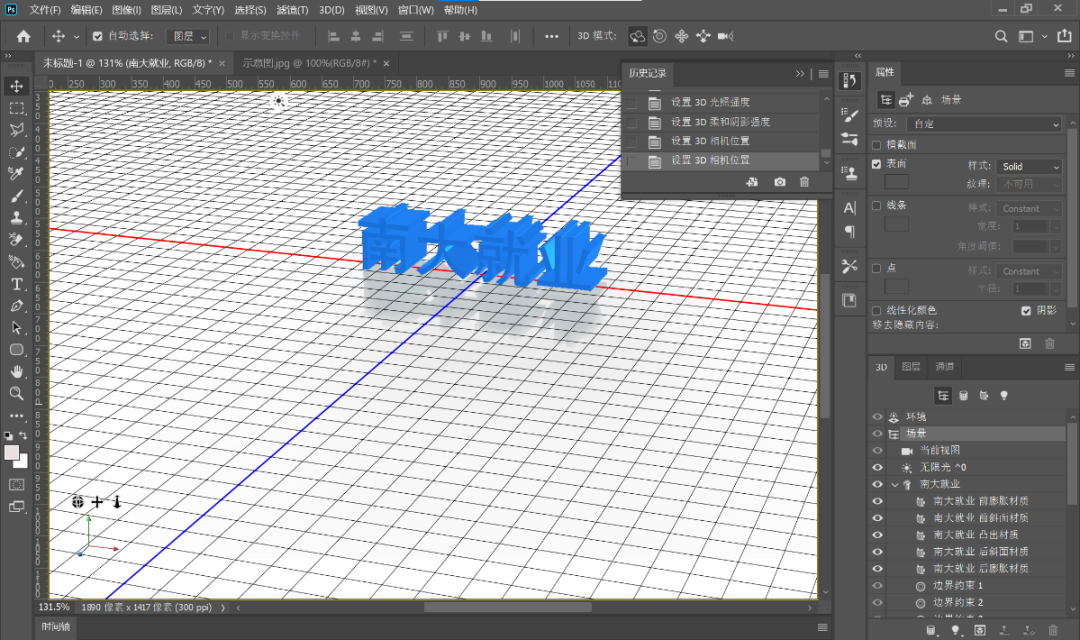Screen dimensions: 1080x640
Task: Click the Home icon in options bar
Action: tap(23, 36)
